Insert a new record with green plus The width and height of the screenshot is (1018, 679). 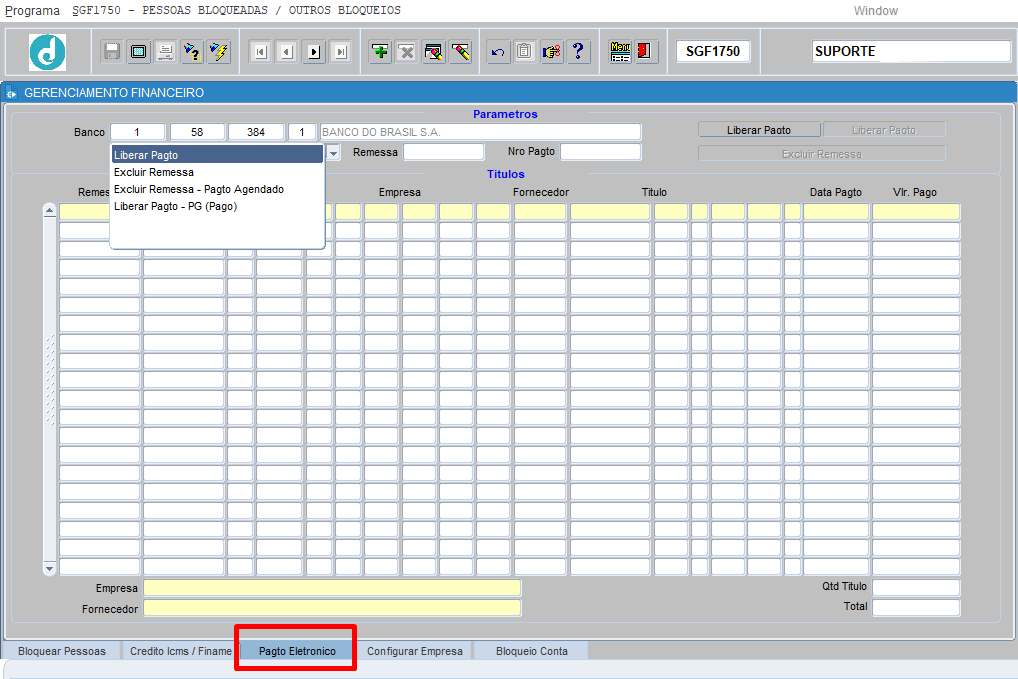(380, 51)
